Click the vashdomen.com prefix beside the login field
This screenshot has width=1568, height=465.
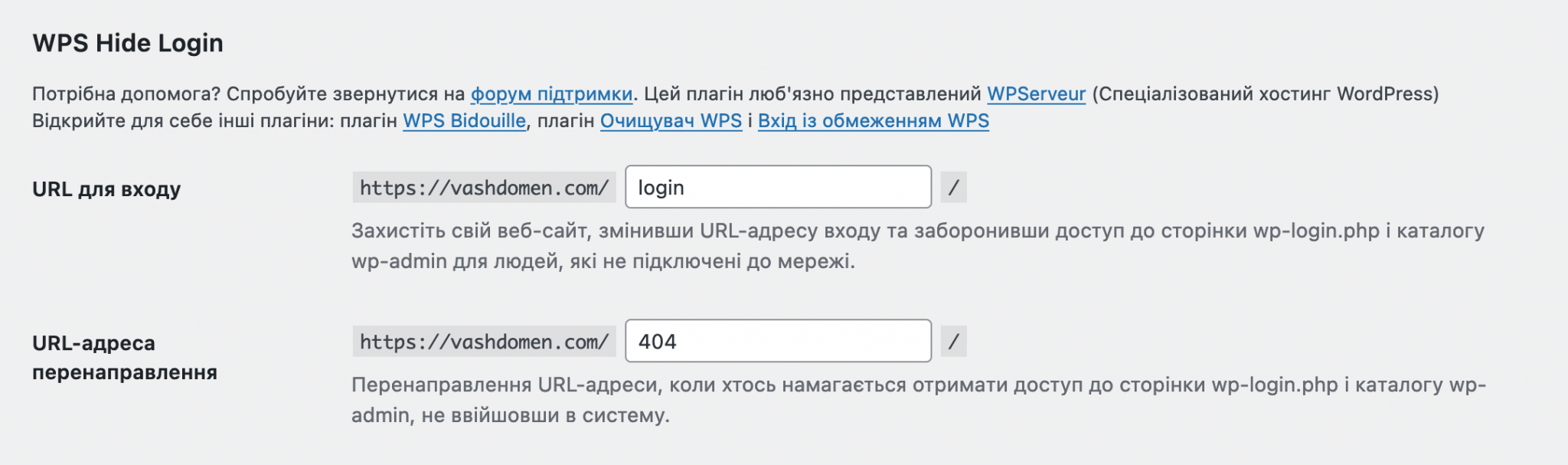482,188
